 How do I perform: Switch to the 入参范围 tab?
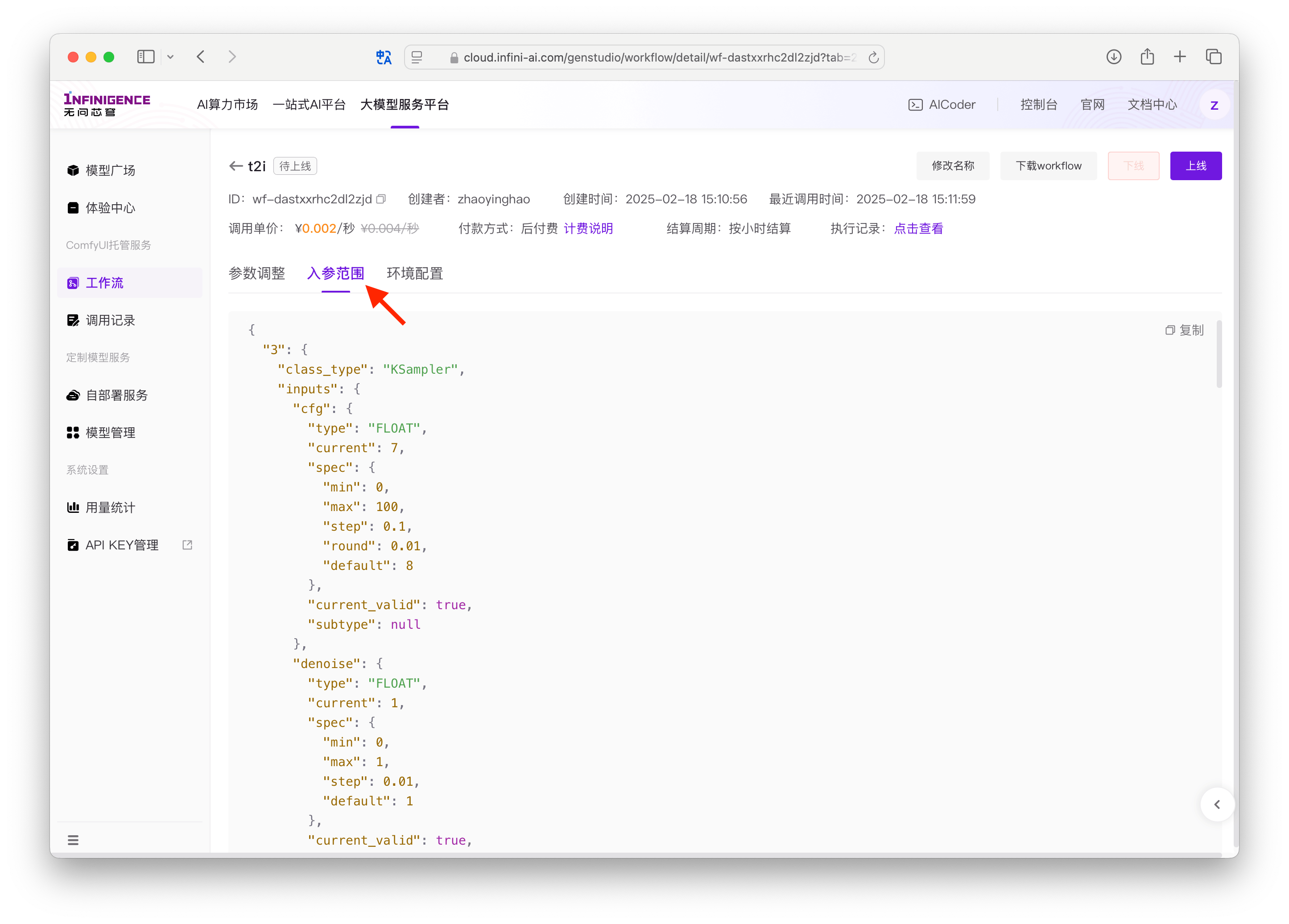pyautogui.click(x=335, y=273)
